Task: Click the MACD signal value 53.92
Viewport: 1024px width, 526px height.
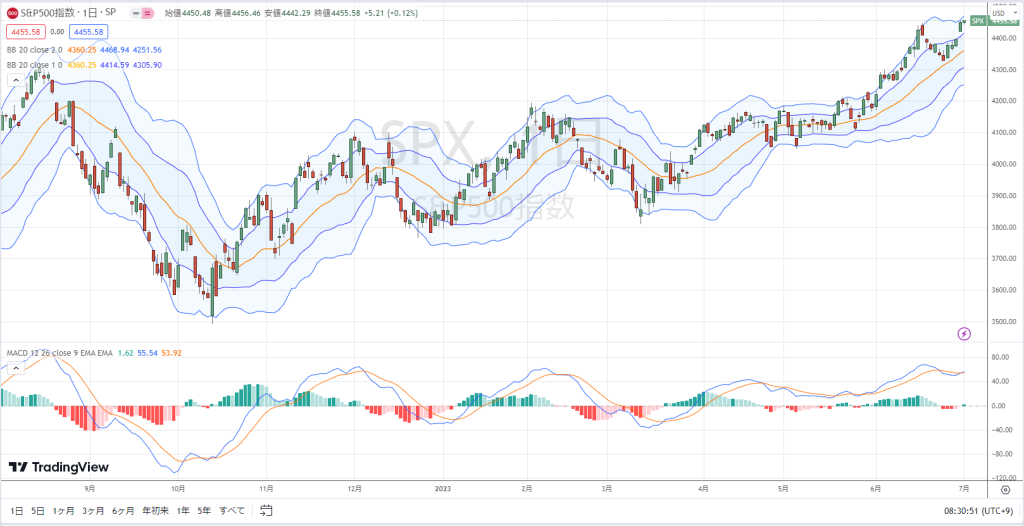Action: (171, 353)
